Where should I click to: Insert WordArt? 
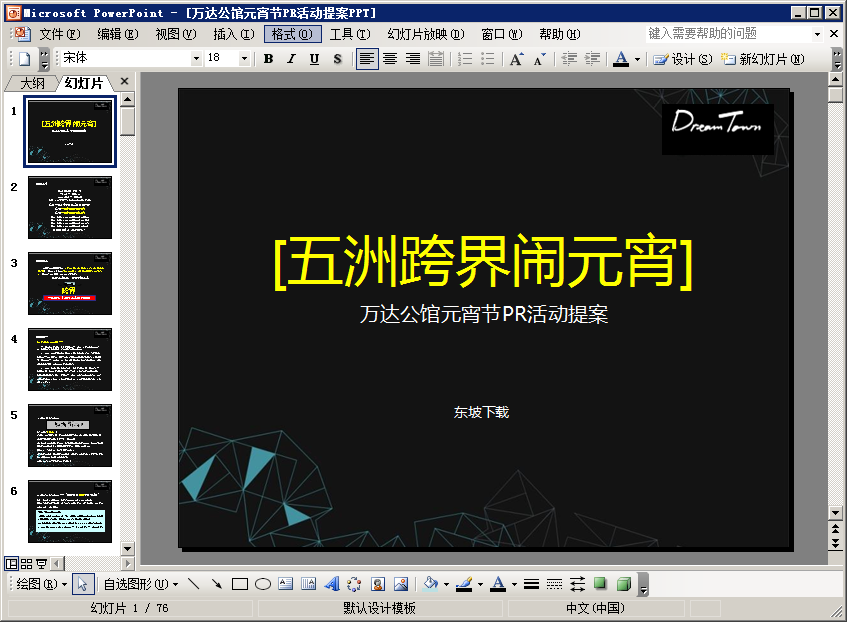(332, 584)
